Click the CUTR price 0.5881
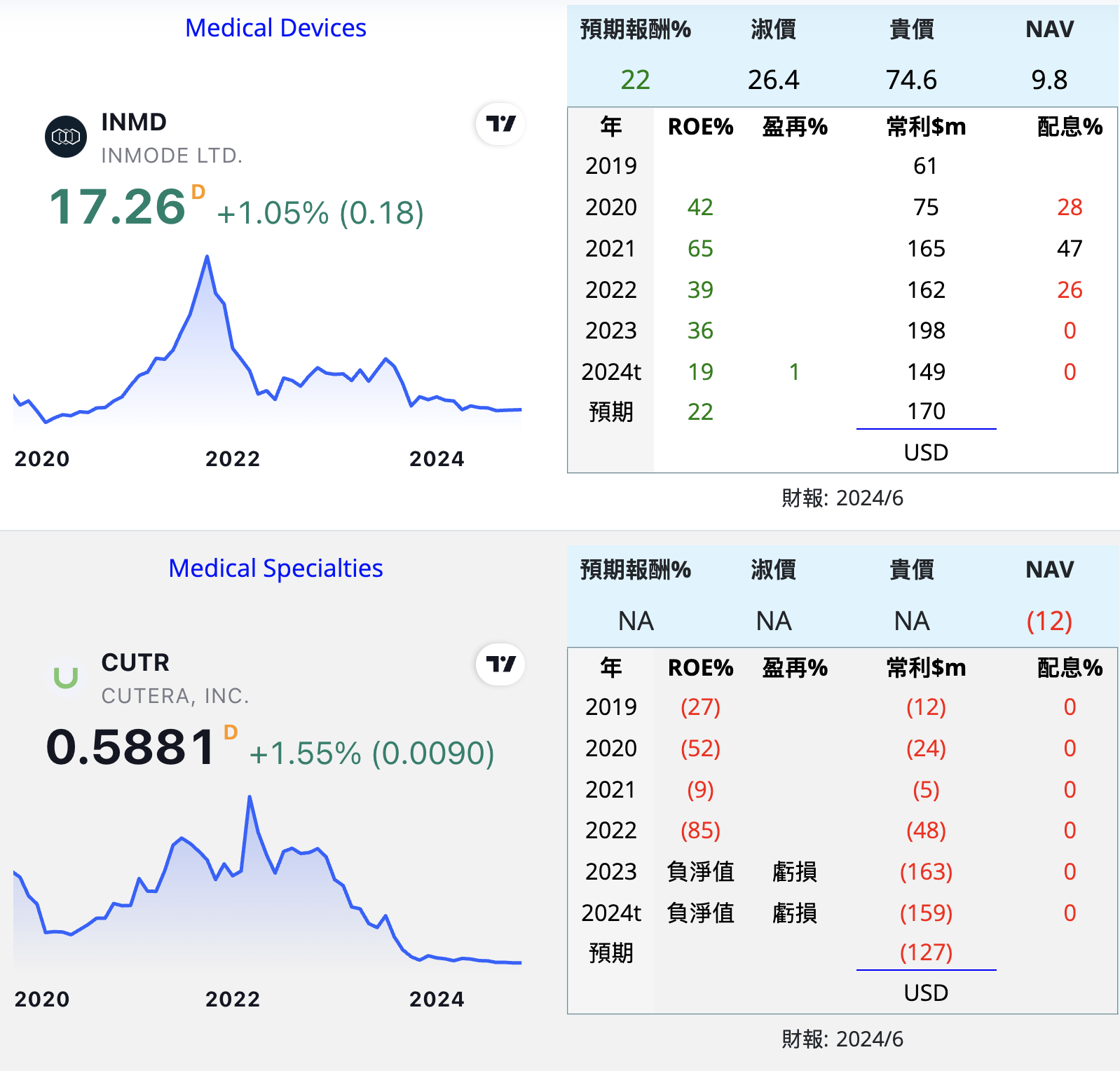 131,747
